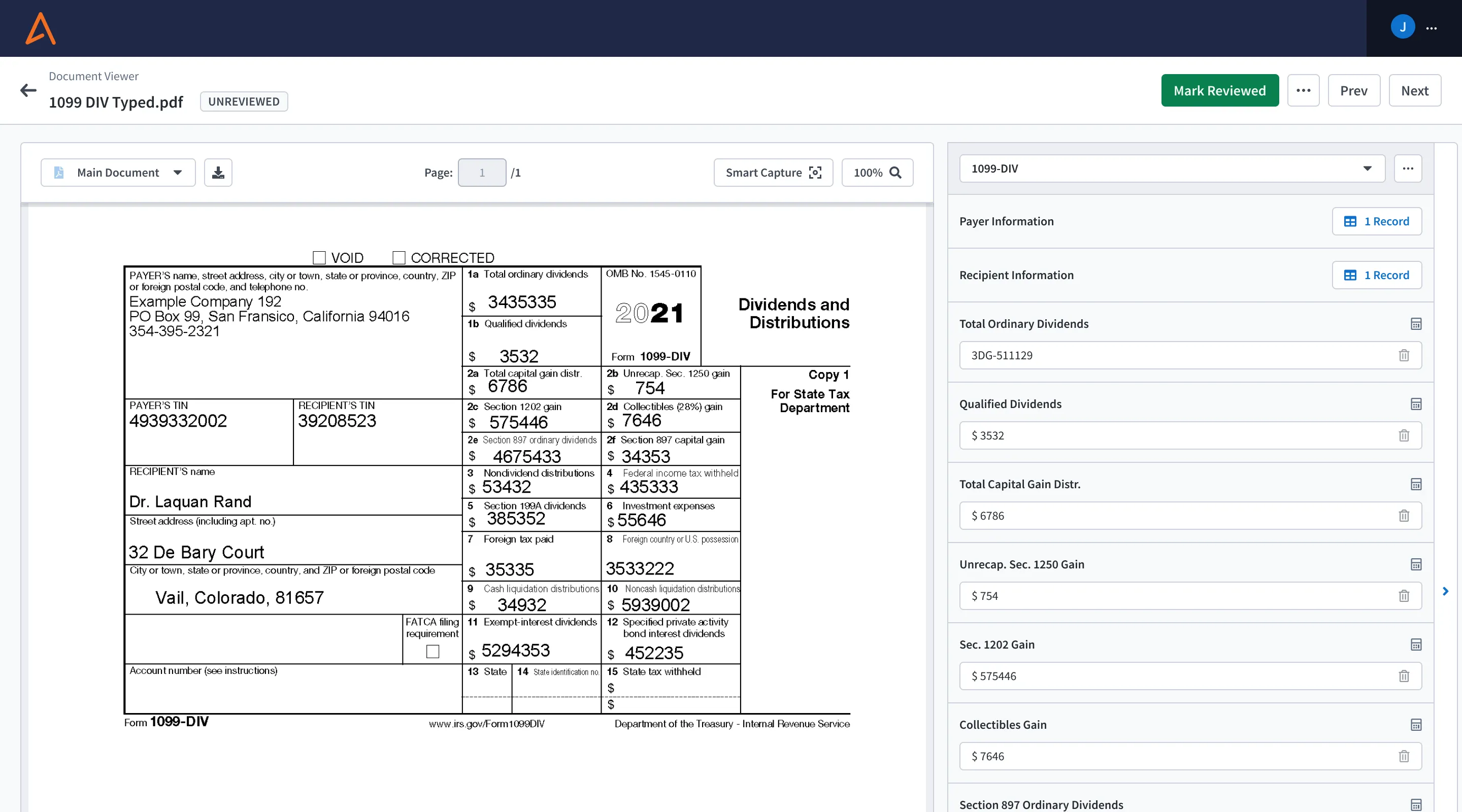Open the form panel ellipsis options

coord(1408,168)
